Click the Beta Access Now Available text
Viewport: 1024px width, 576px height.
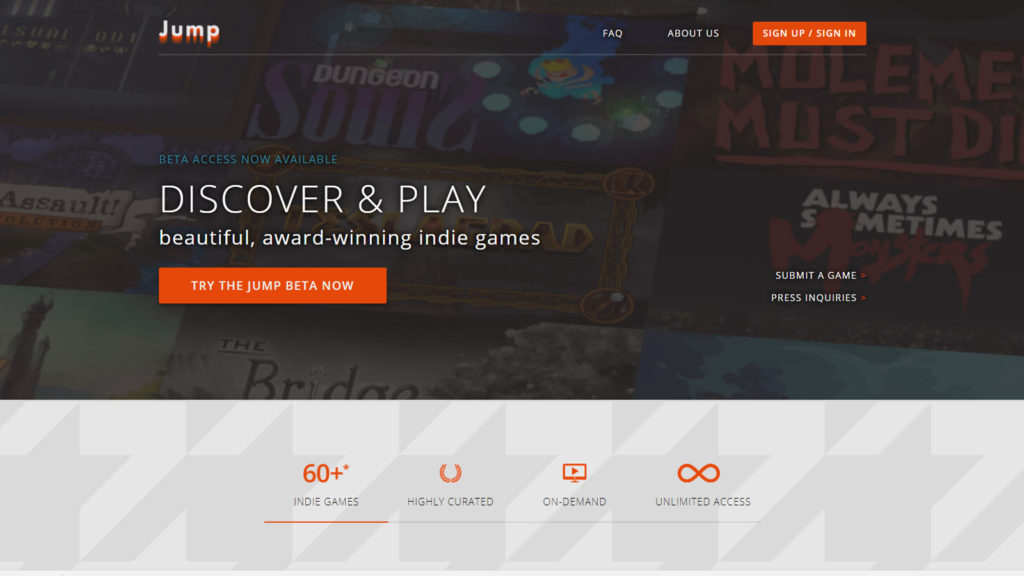pyautogui.click(x=248, y=159)
